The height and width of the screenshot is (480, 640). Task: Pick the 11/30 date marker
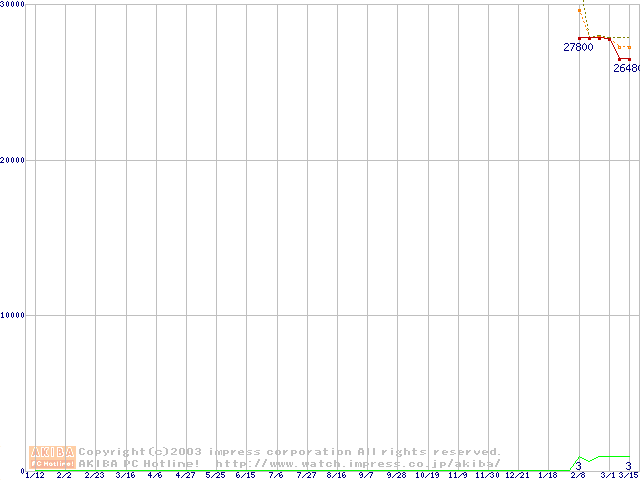click(487, 476)
